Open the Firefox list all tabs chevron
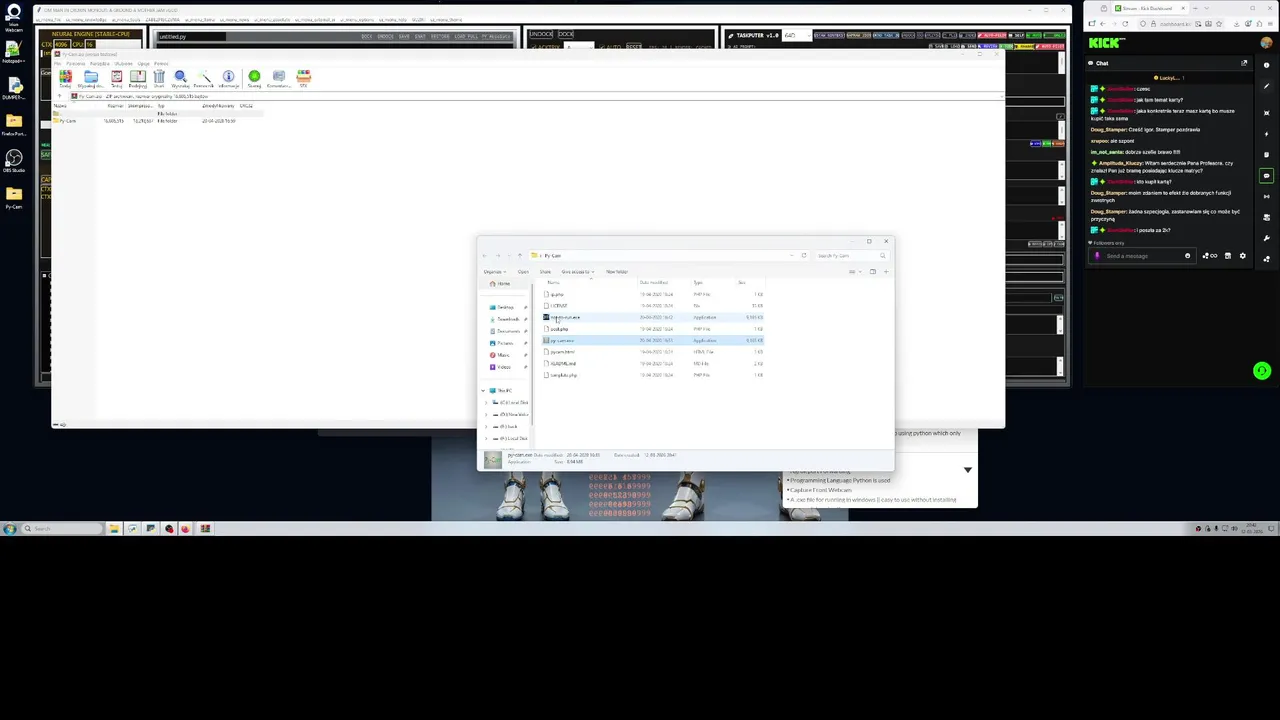This screenshot has height=720, width=1280. [1207, 8]
